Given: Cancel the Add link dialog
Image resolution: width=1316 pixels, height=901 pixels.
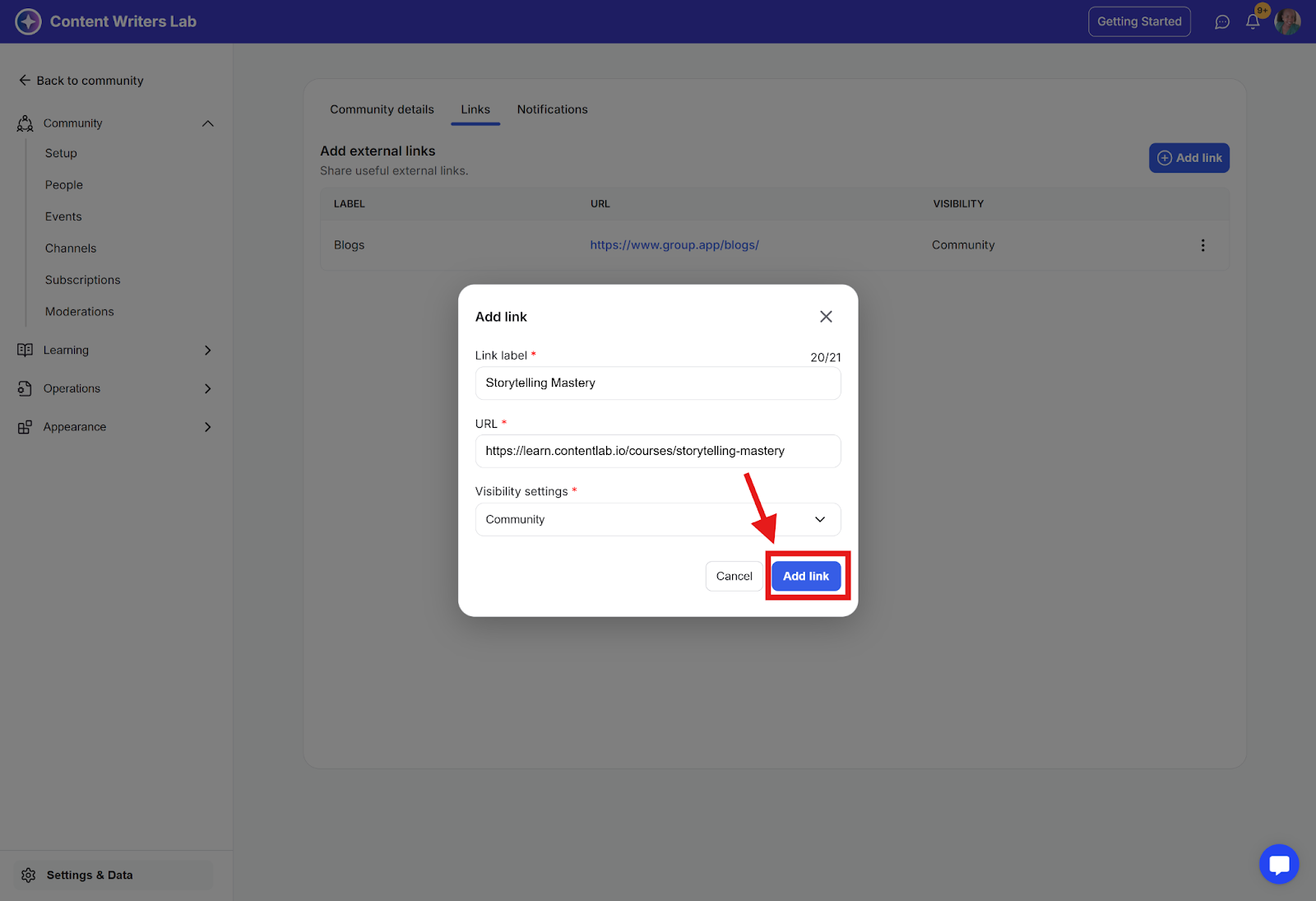Looking at the screenshot, I should point(734,576).
